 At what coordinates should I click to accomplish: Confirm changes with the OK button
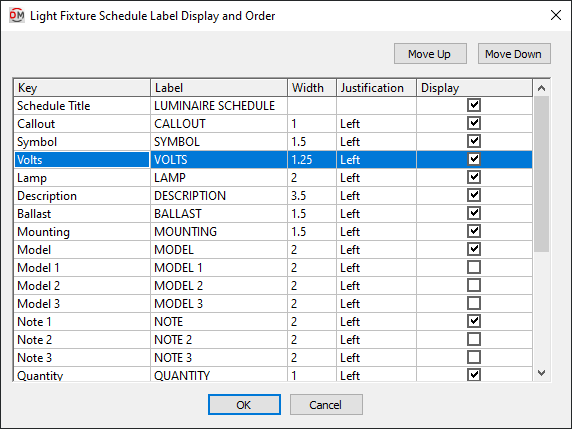(x=244, y=405)
